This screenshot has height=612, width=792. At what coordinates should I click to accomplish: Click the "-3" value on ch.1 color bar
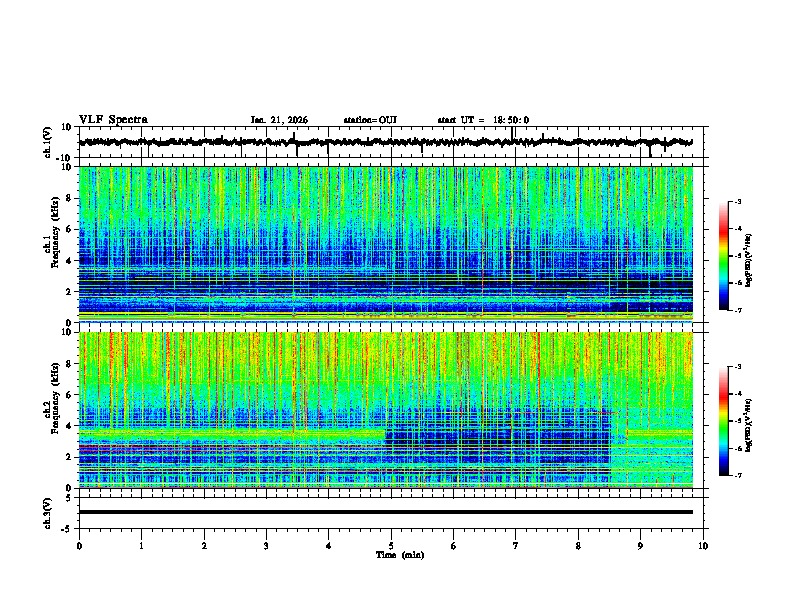pos(738,202)
